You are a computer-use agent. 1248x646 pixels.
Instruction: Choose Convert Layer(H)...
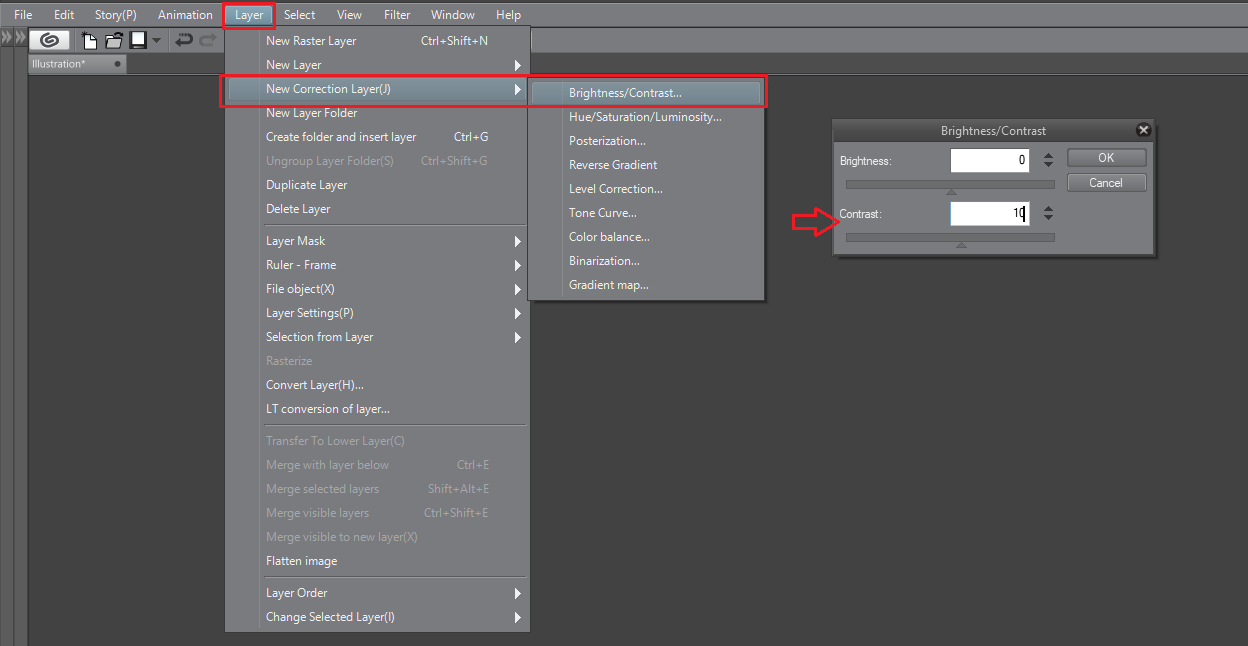coord(377,385)
